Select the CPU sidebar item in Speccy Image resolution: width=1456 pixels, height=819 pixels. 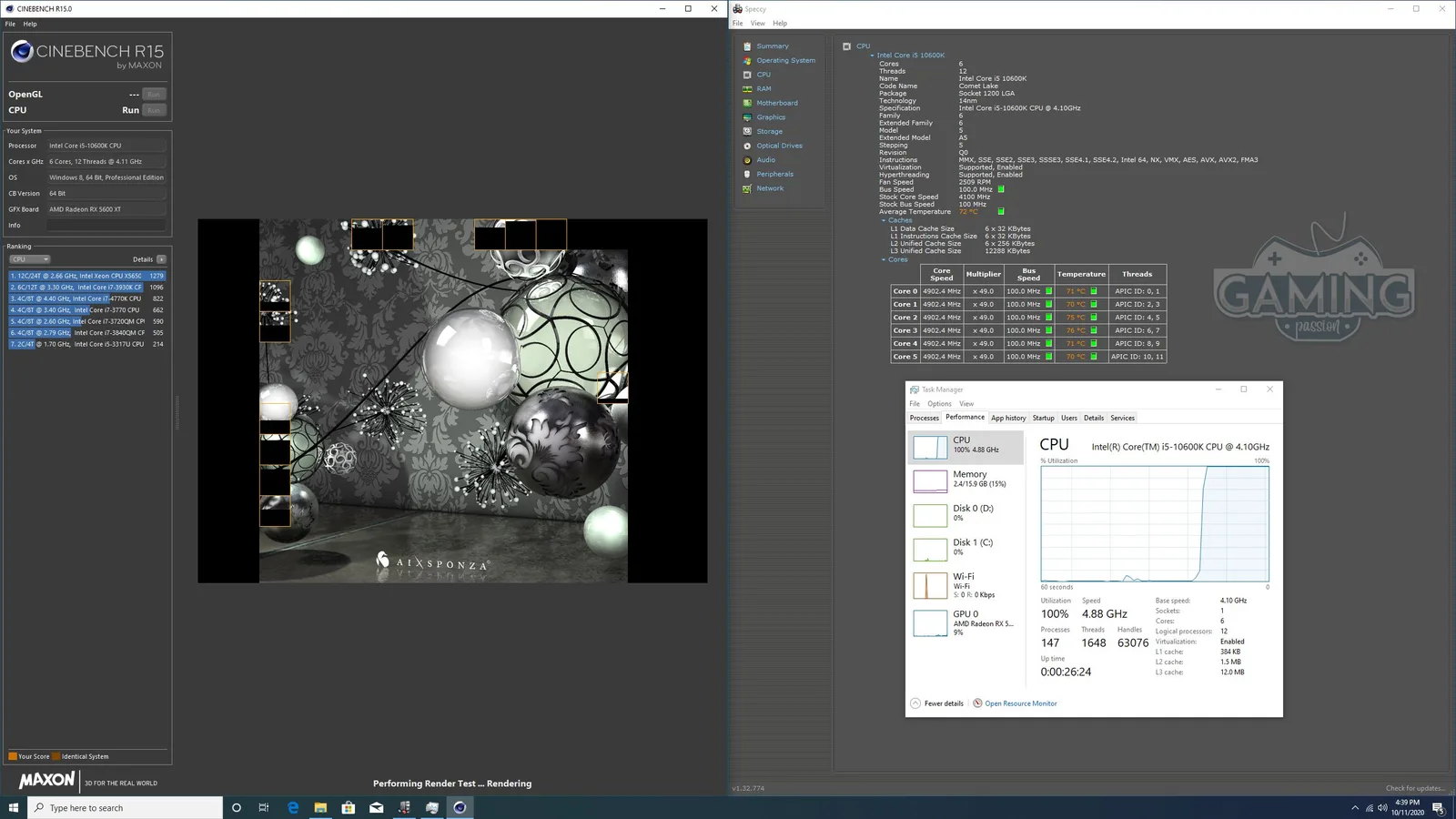pyautogui.click(x=763, y=75)
